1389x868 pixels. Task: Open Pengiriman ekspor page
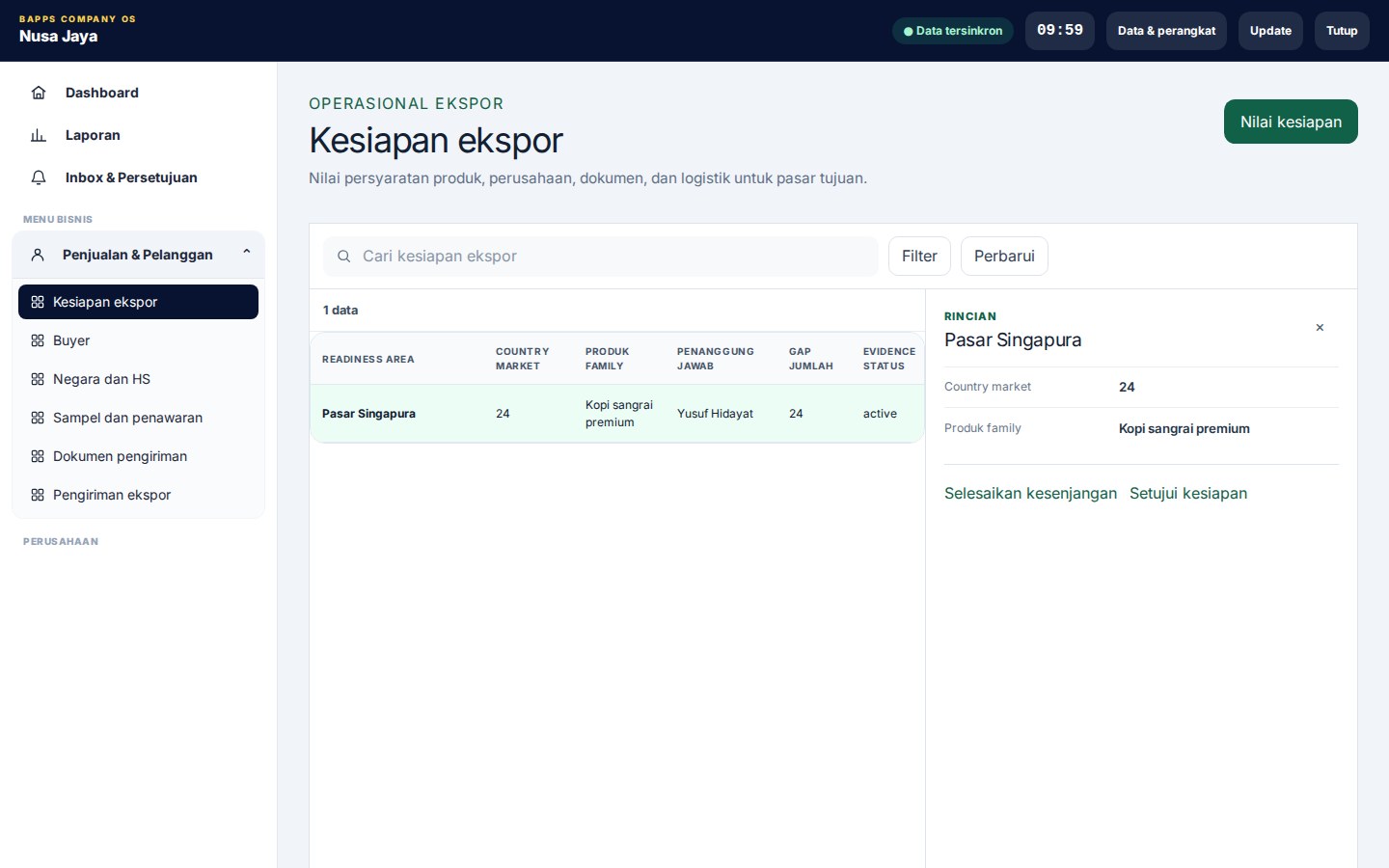tap(138, 495)
